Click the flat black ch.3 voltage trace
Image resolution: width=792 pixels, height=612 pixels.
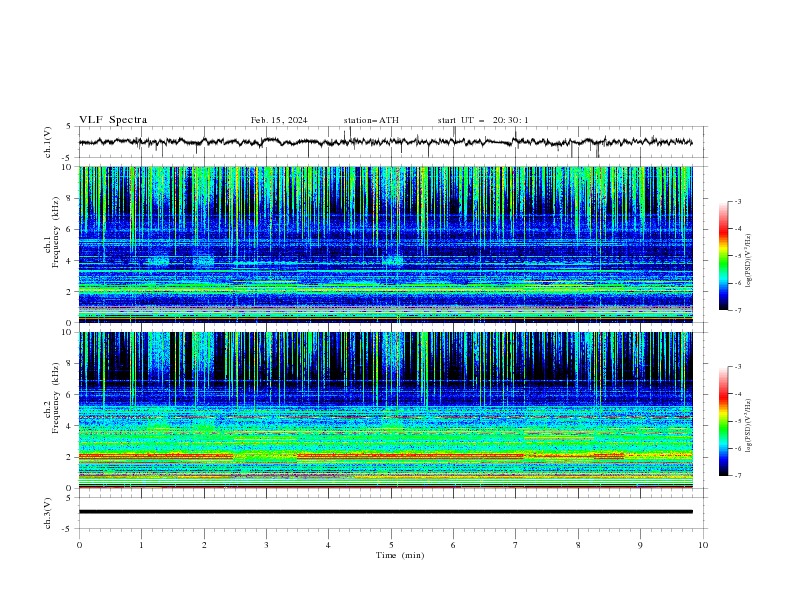385,512
